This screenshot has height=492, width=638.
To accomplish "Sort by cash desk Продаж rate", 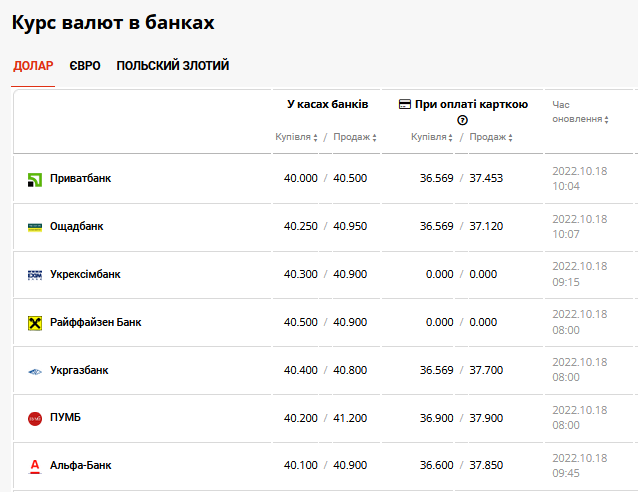I will [352, 137].
